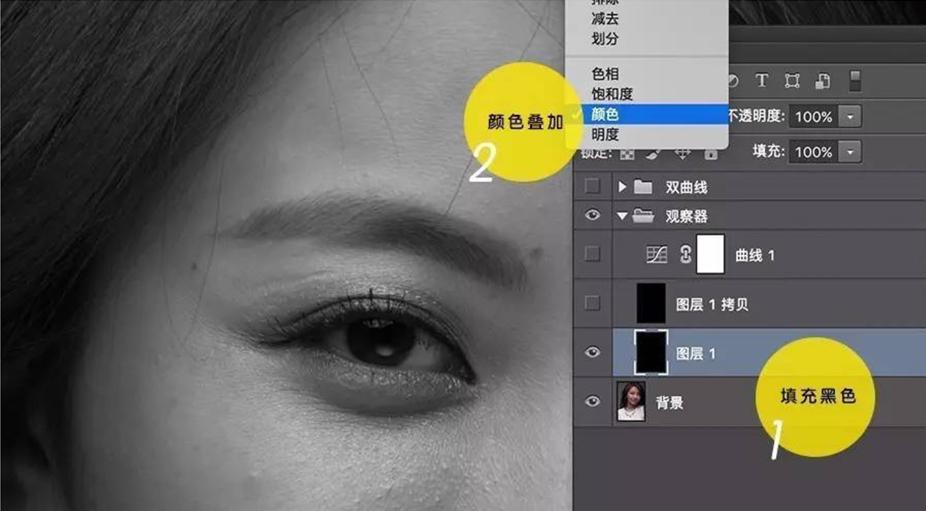Click the mask link icon on 曲线 1
Screen dimensions: 926x511
click(685, 255)
